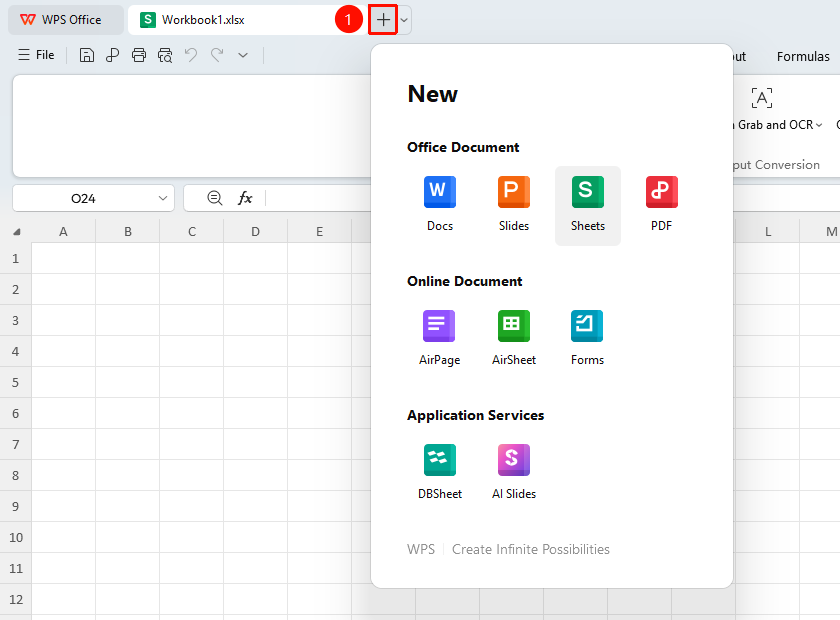Click cell A1 in the spreadsheet
Viewport: 840px width, 620px height.
(x=64, y=258)
